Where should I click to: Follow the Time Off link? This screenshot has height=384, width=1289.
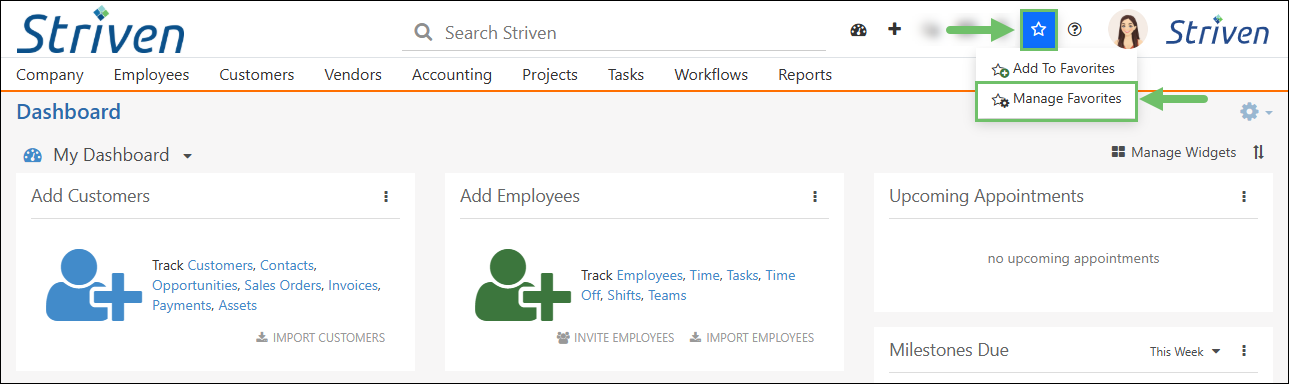(x=688, y=285)
